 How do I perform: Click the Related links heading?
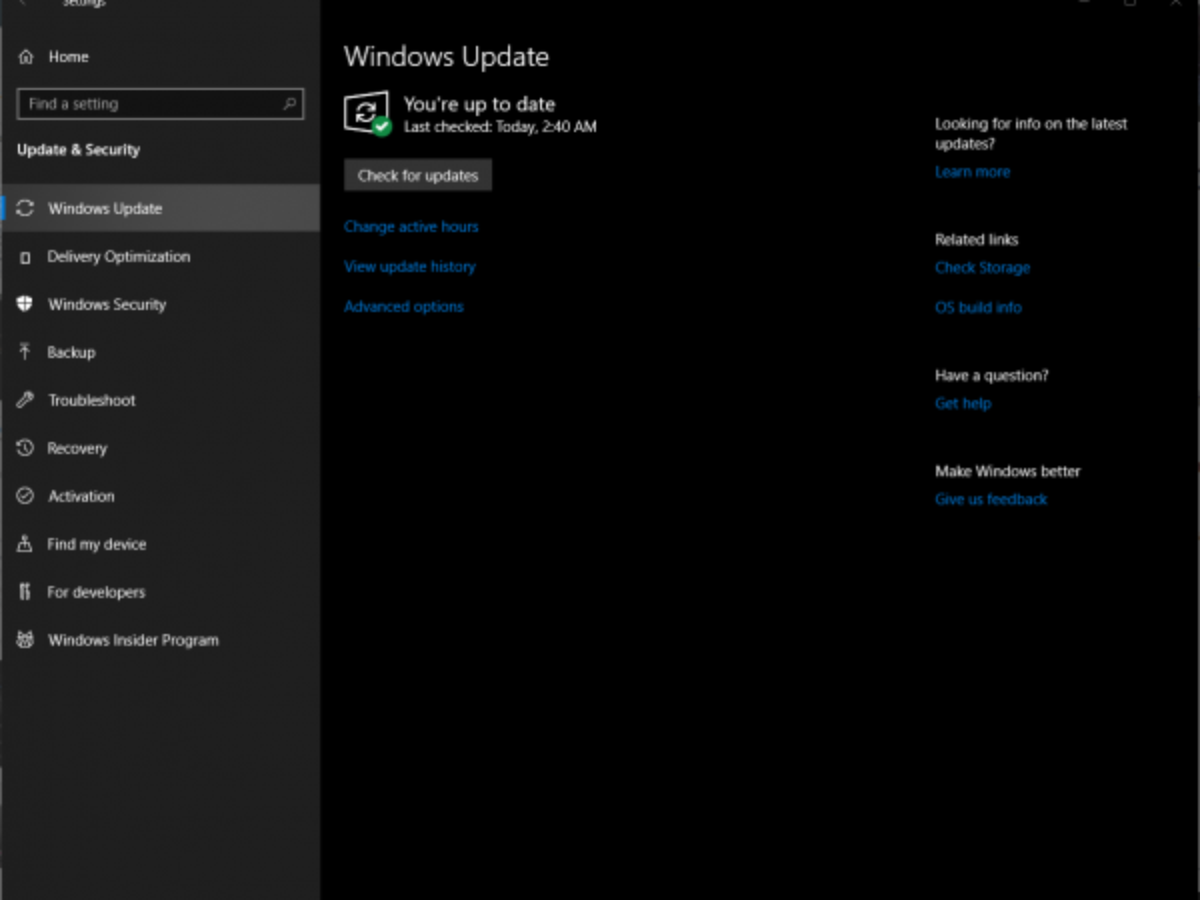click(976, 240)
